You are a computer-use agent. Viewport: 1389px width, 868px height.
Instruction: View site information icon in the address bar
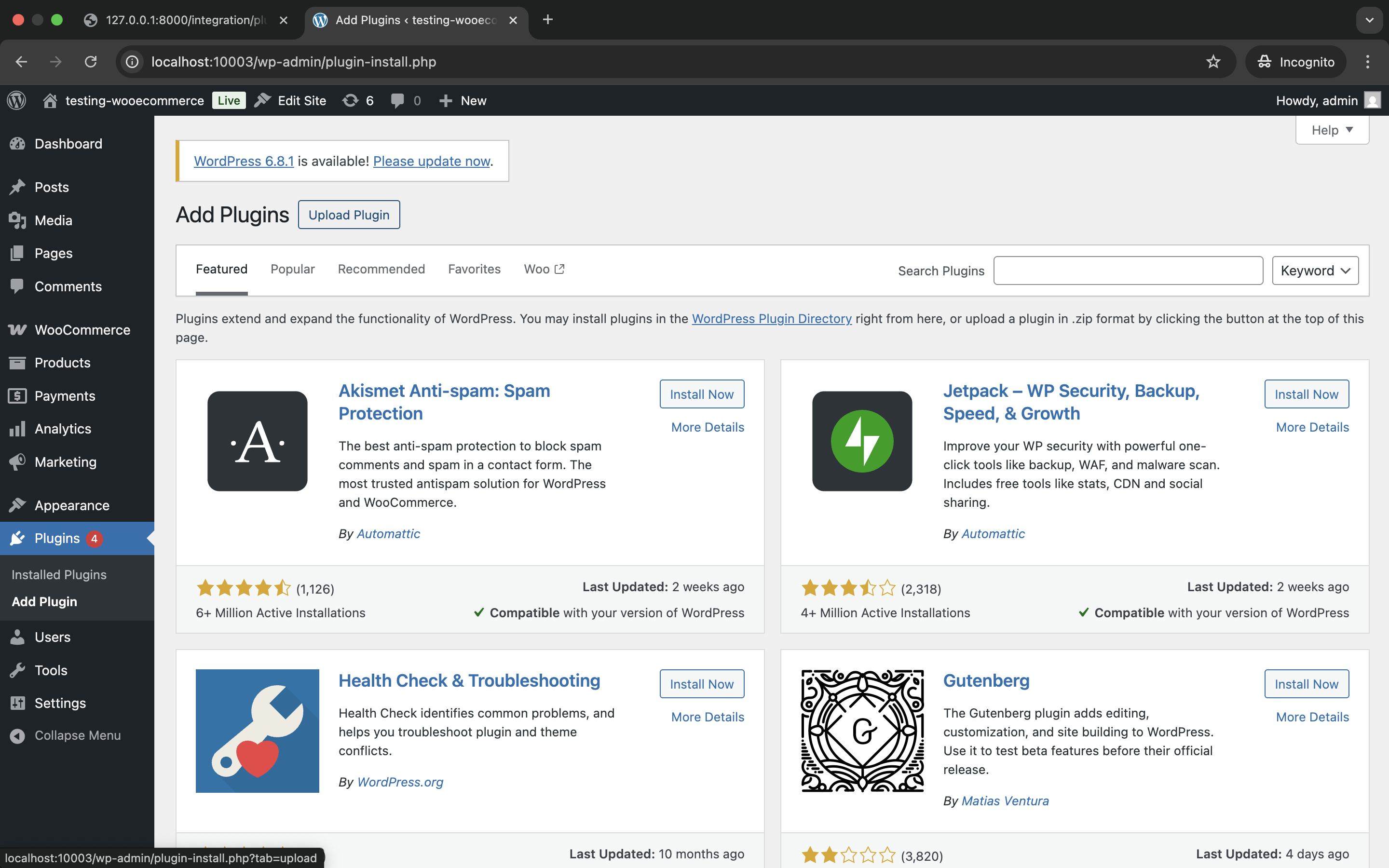133,61
